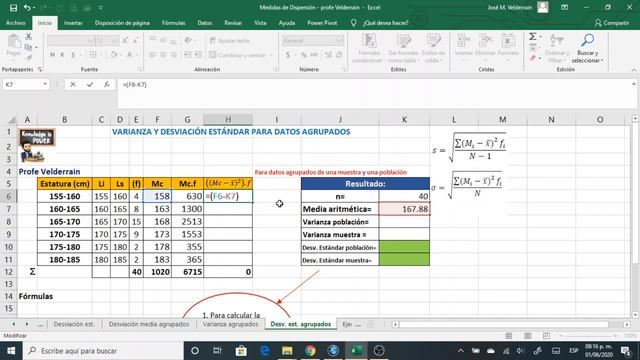The height and width of the screenshot is (360, 640).
Task: Expand the font name dropdown
Action: click(91, 40)
